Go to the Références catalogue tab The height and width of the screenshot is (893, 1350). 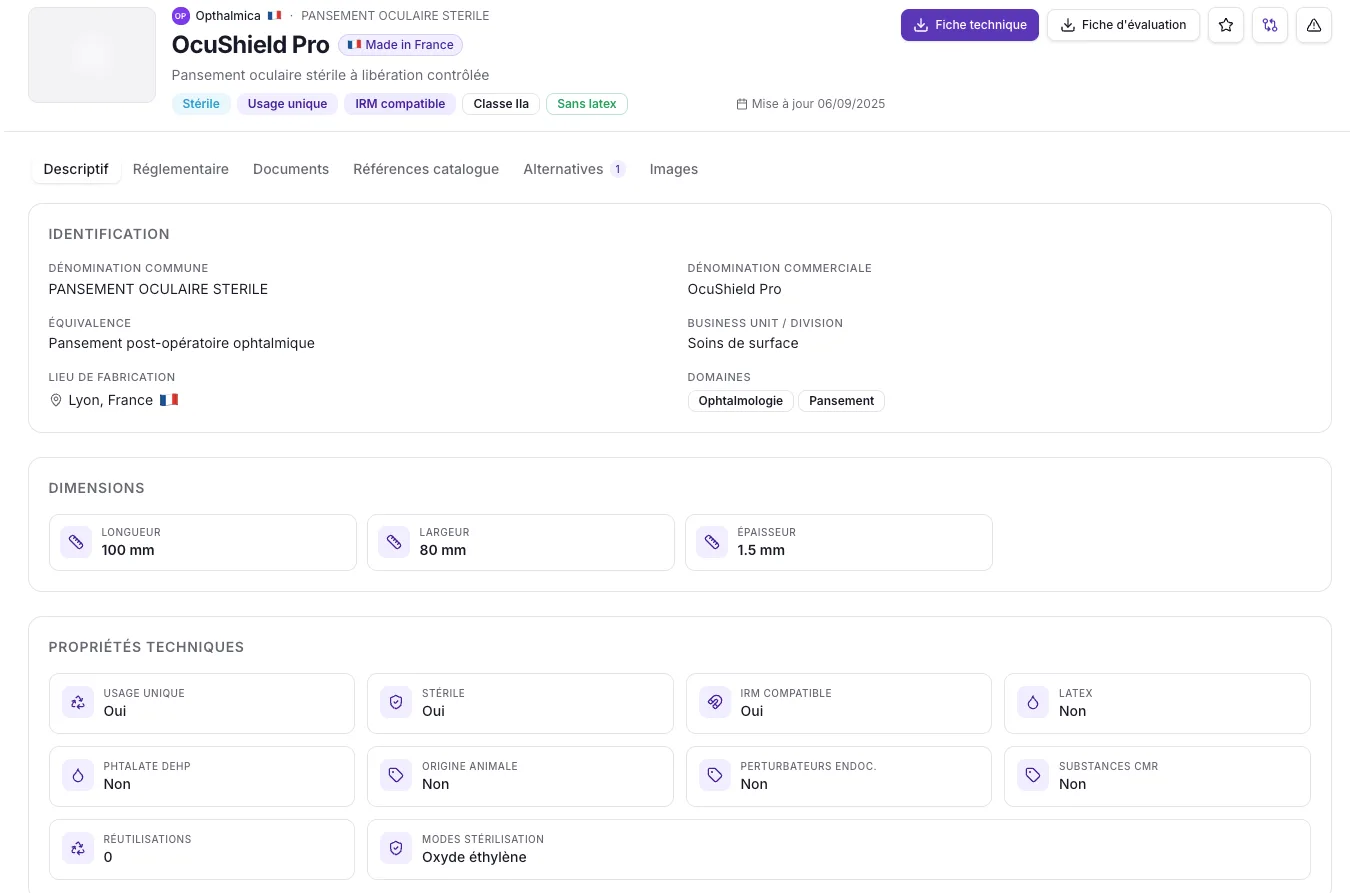[x=426, y=169]
